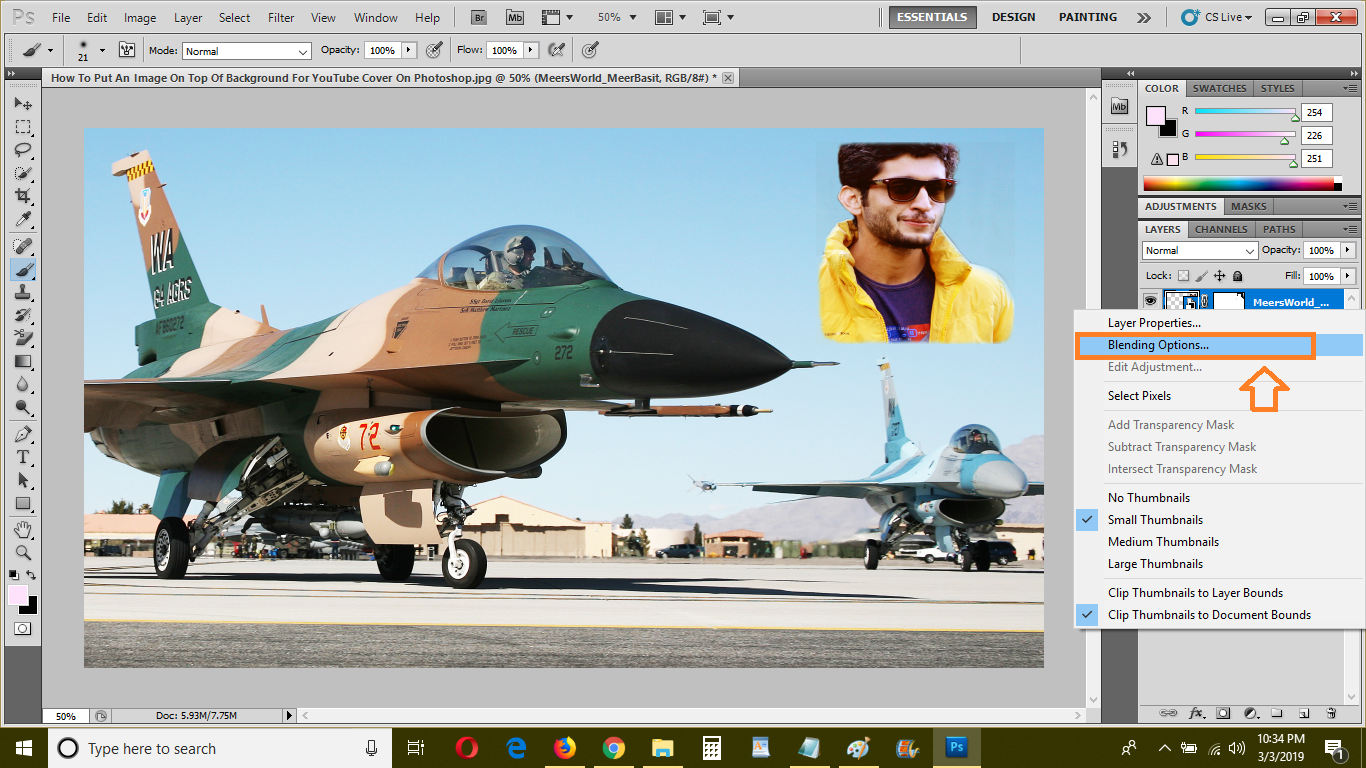Toggle the Brush panel button in options bar
Screen dimensions: 1366x768
click(127, 50)
